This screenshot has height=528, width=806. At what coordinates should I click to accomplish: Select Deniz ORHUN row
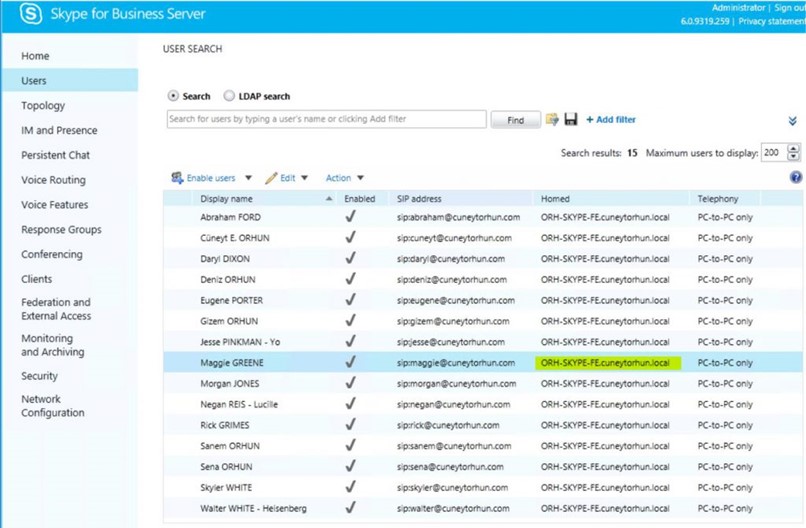(x=483, y=280)
